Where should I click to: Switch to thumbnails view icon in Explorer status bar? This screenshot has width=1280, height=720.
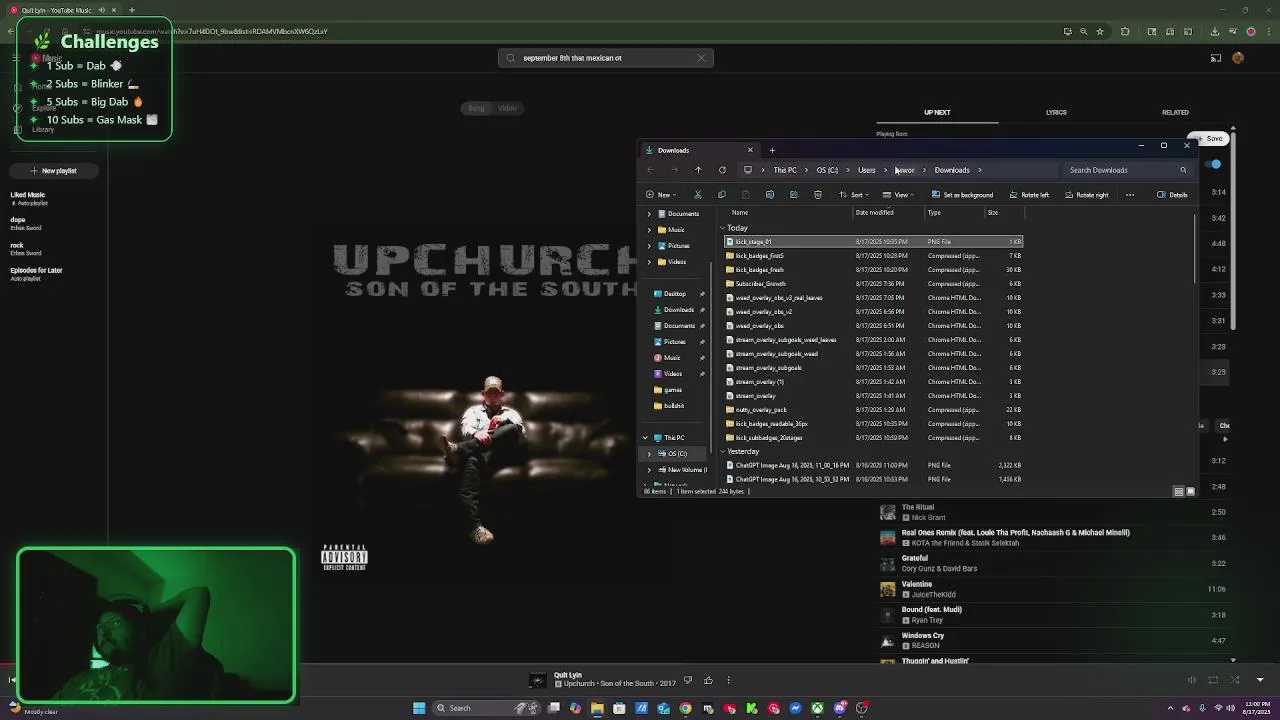pos(1190,492)
